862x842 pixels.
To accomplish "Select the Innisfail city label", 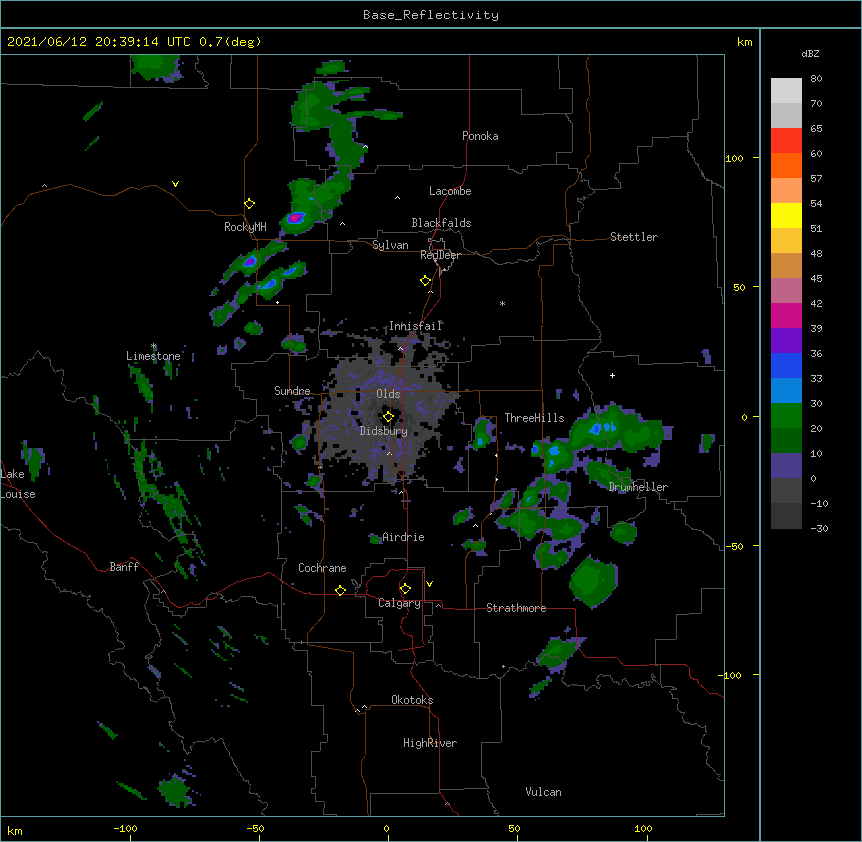I will click(x=416, y=326).
